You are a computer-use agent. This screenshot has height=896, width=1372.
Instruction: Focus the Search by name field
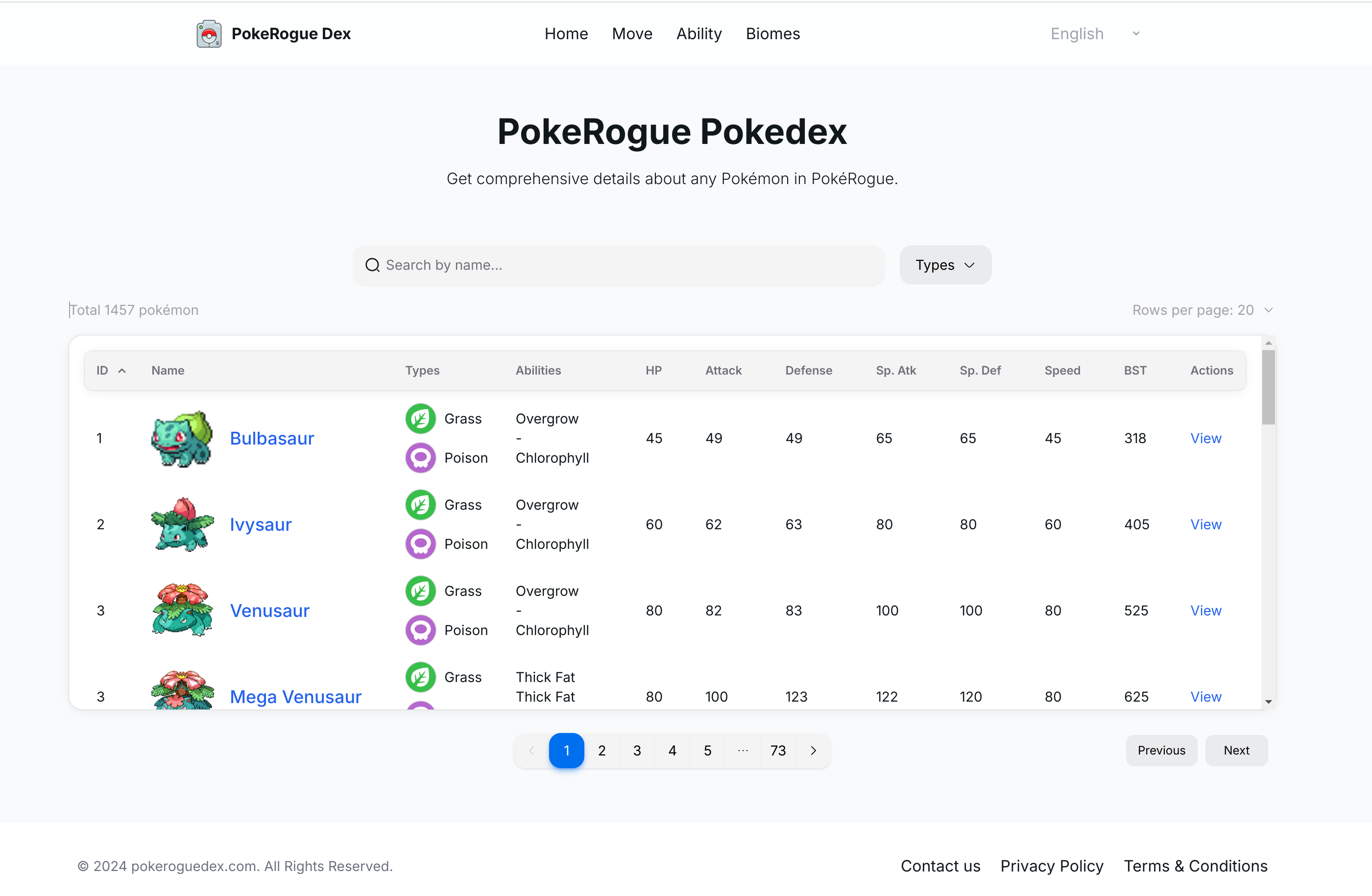tap(619, 265)
